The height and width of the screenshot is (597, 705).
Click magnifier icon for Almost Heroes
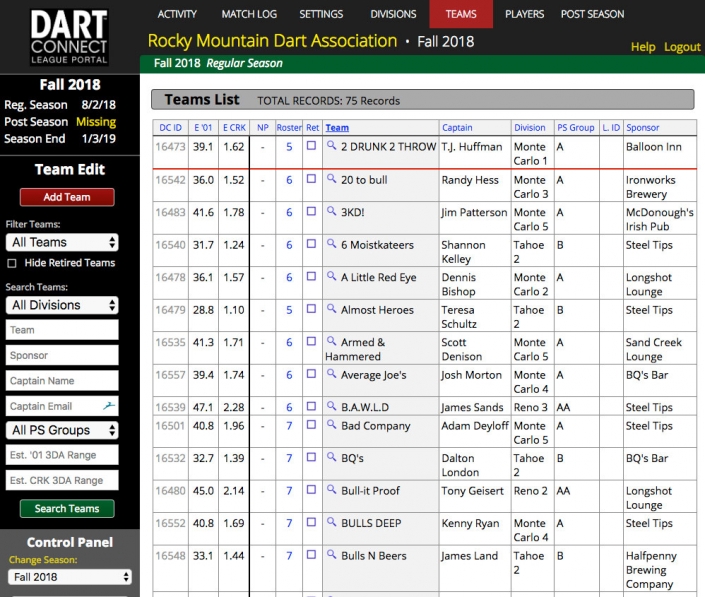331,310
